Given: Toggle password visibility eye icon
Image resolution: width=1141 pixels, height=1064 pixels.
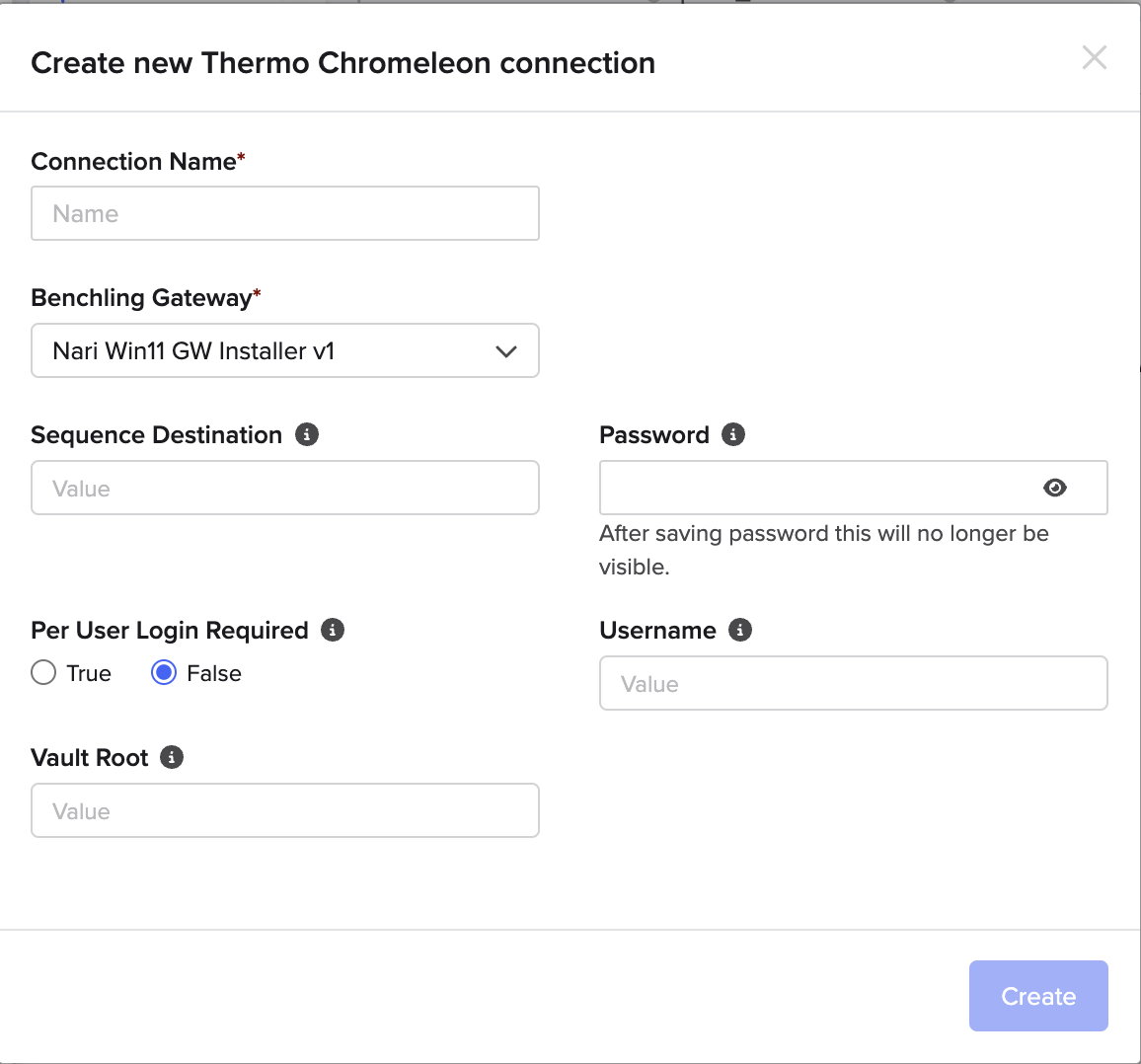Looking at the screenshot, I should point(1054,488).
